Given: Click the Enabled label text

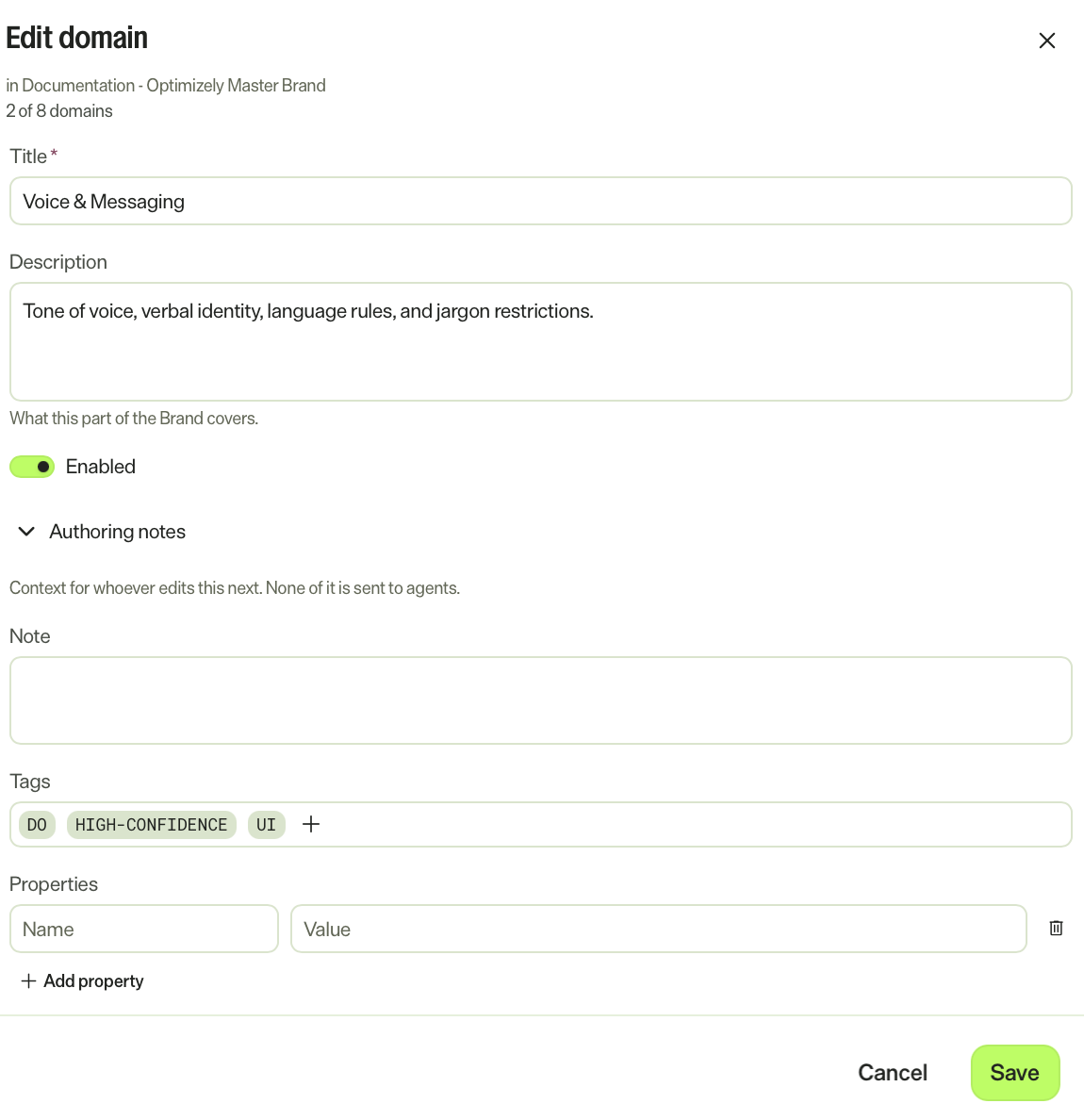Looking at the screenshot, I should [x=101, y=467].
